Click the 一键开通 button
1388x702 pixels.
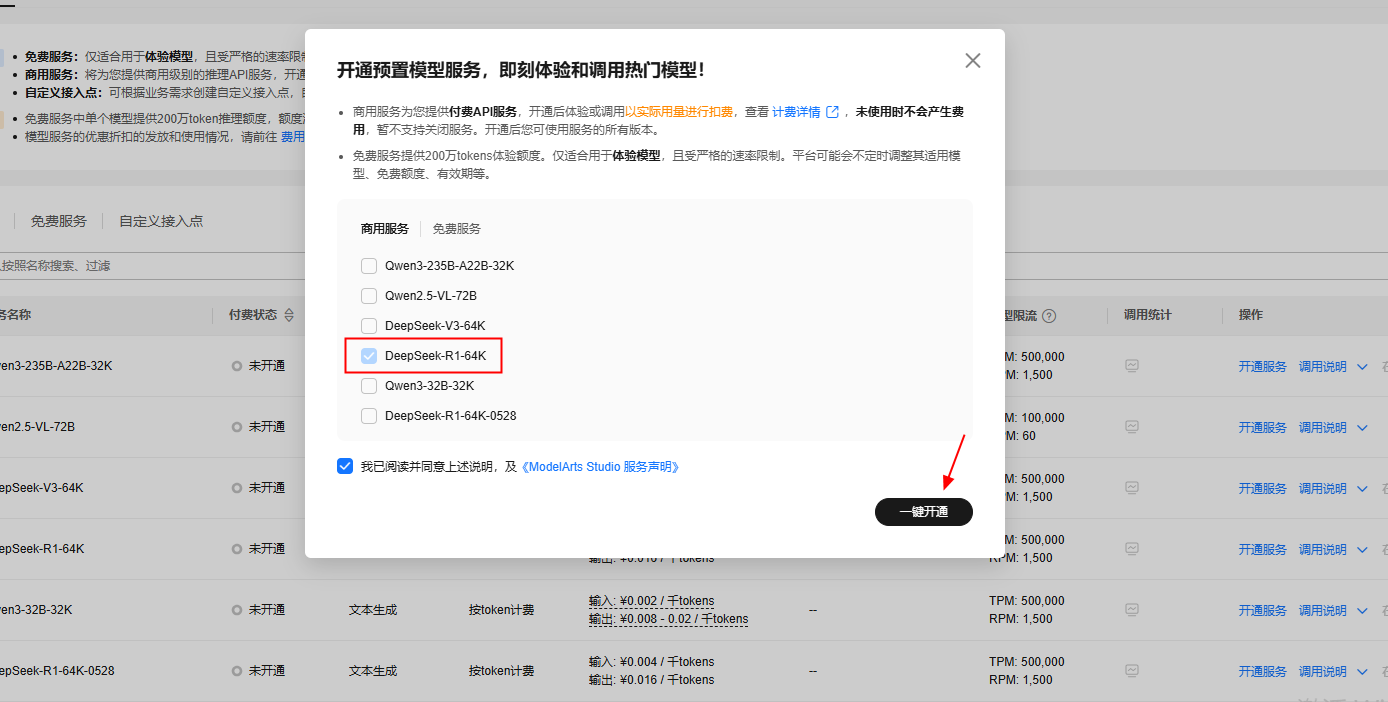point(924,512)
